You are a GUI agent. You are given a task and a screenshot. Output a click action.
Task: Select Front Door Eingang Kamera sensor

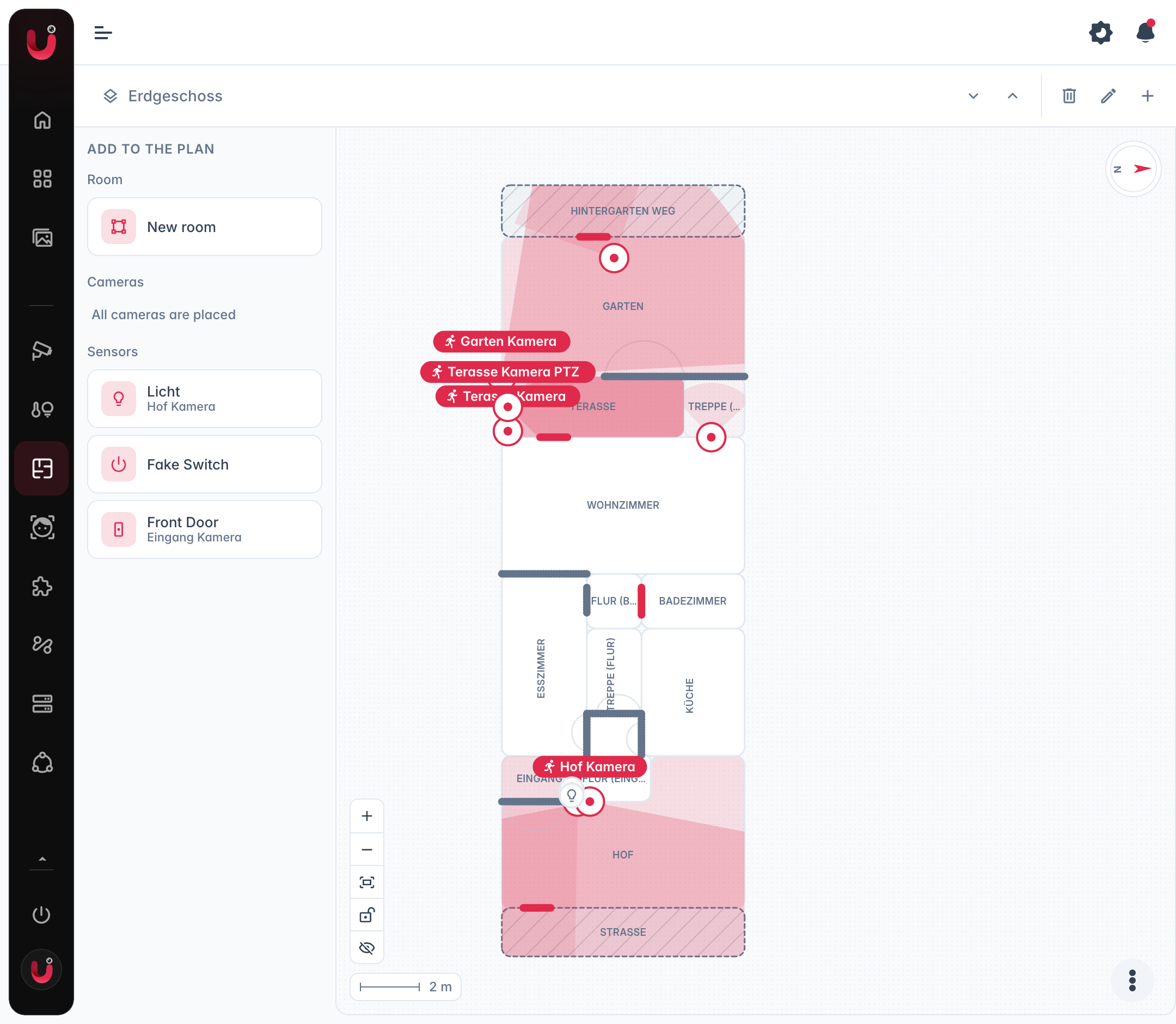pyautogui.click(x=205, y=529)
